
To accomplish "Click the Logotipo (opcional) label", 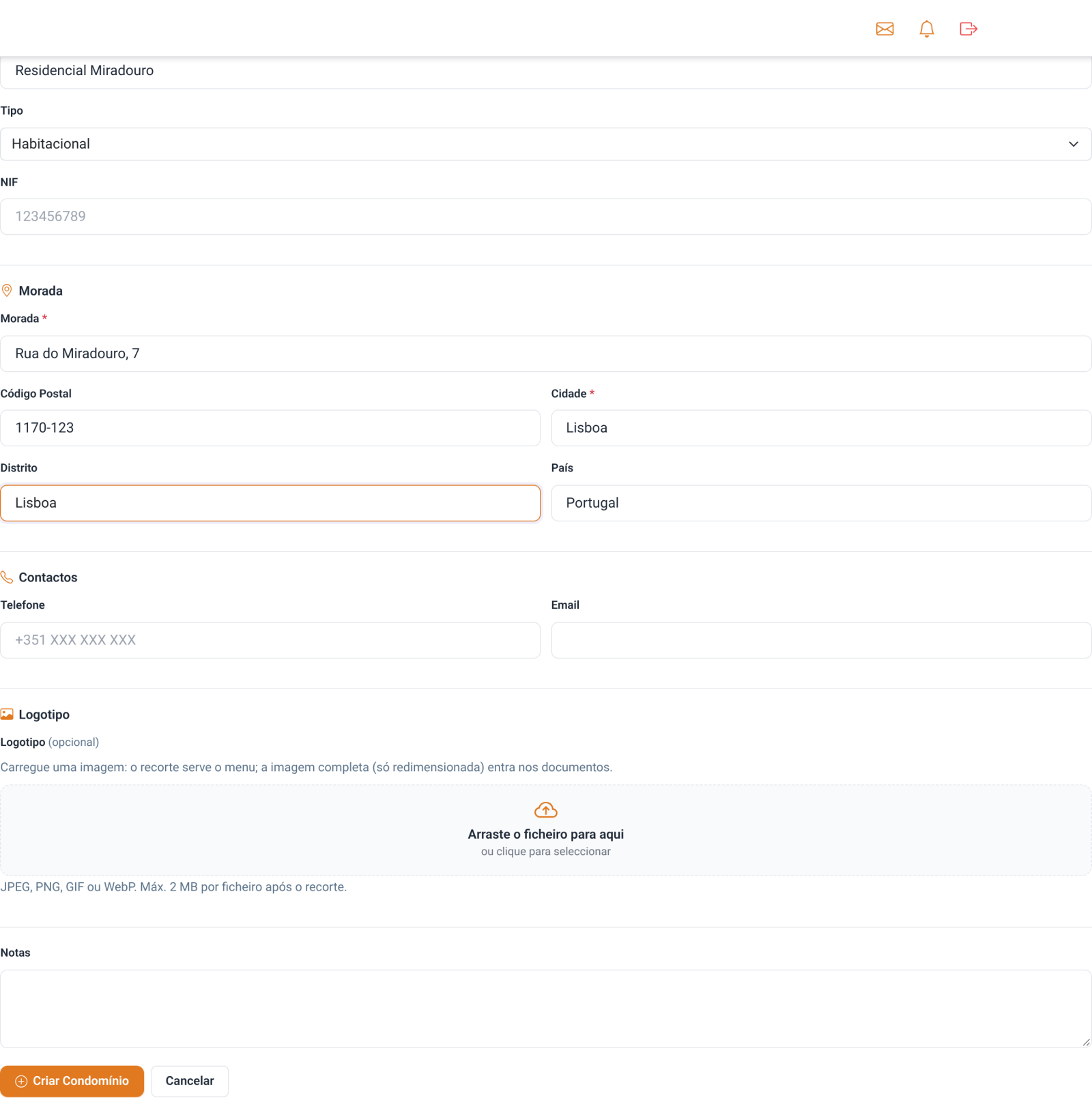I will pos(49,742).
